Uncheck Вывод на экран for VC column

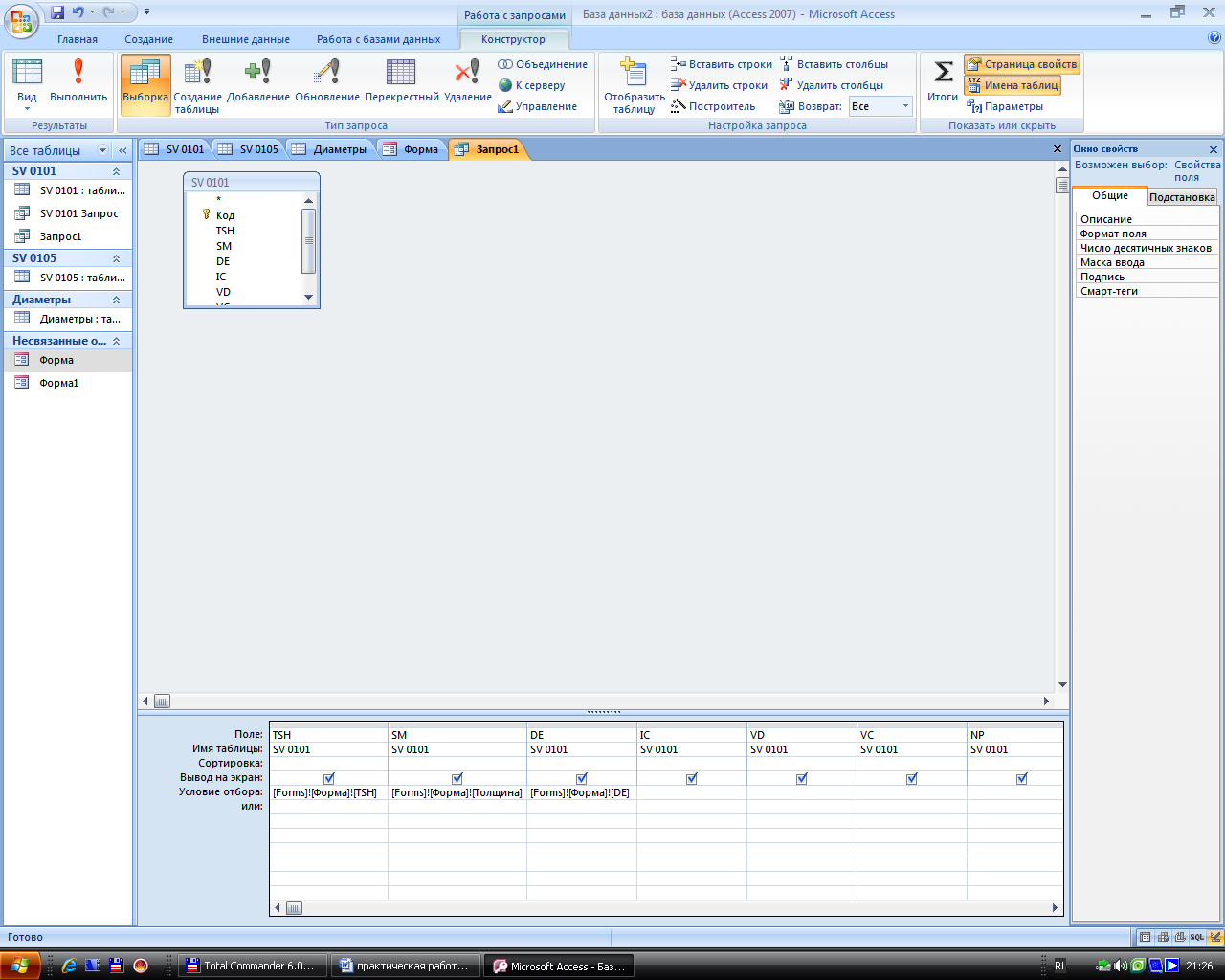[x=912, y=778]
